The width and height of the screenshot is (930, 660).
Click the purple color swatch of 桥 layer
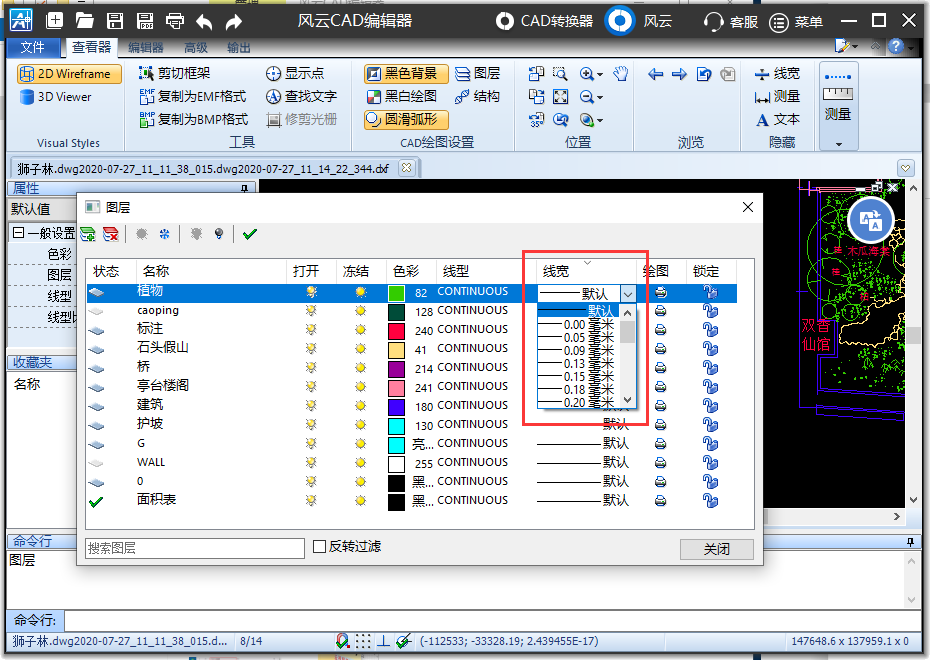(x=396, y=367)
